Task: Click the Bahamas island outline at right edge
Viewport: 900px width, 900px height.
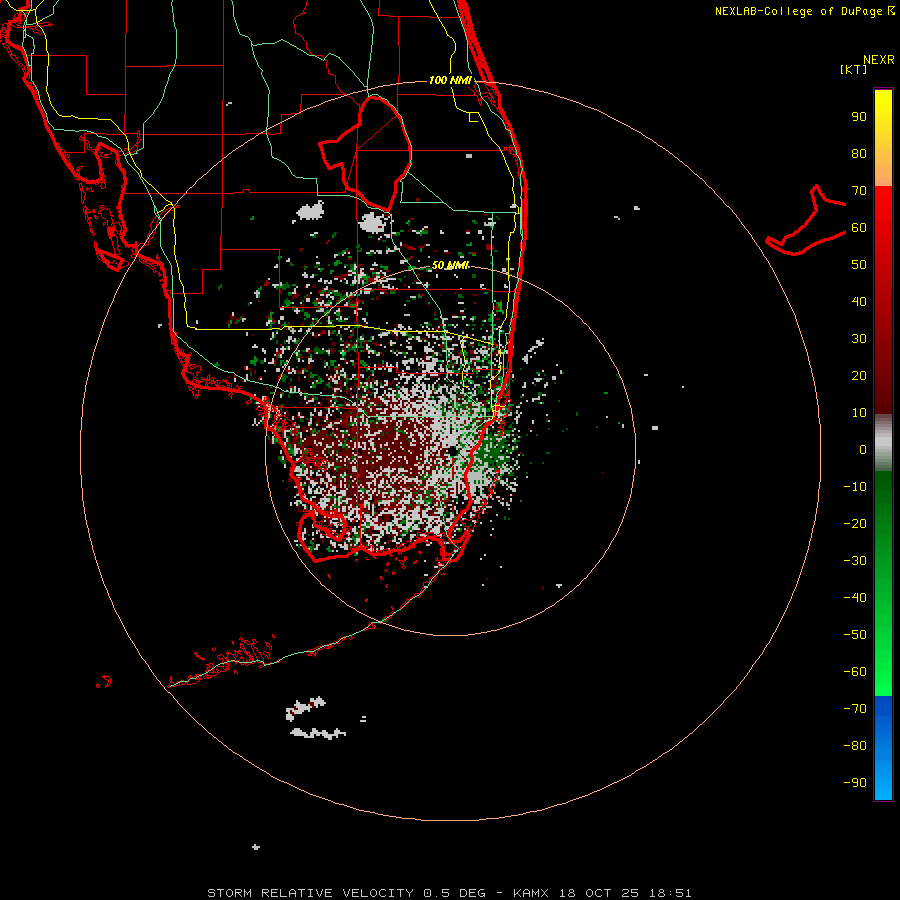Action: (x=806, y=220)
